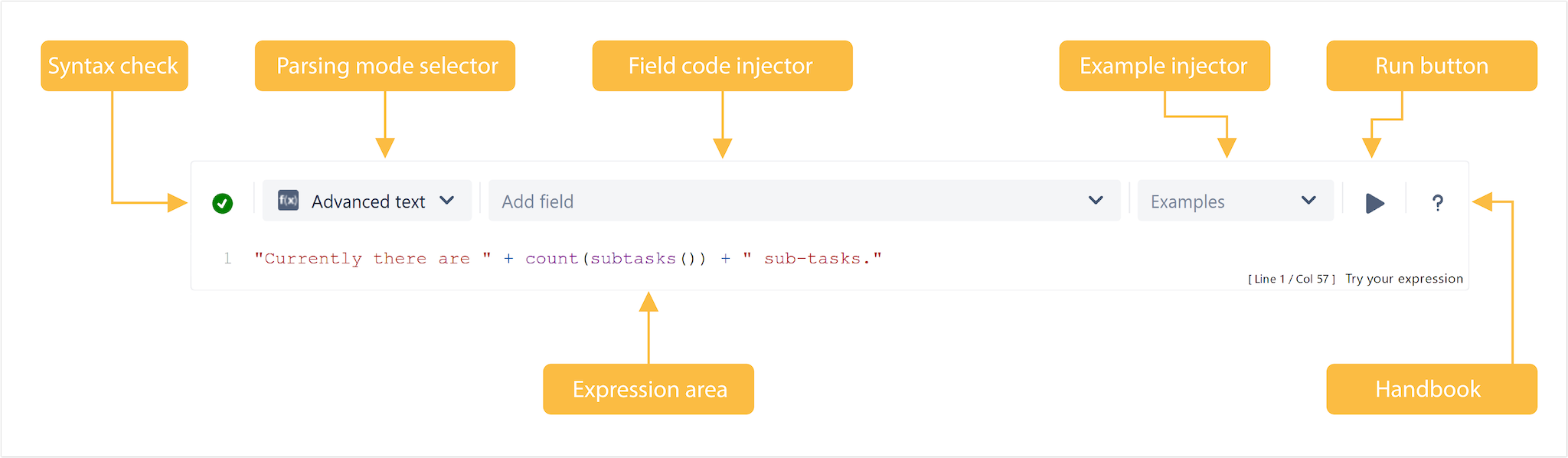Screen dimensions: 1568x458
Task: Open the handbook question mark icon
Action: (1437, 203)
